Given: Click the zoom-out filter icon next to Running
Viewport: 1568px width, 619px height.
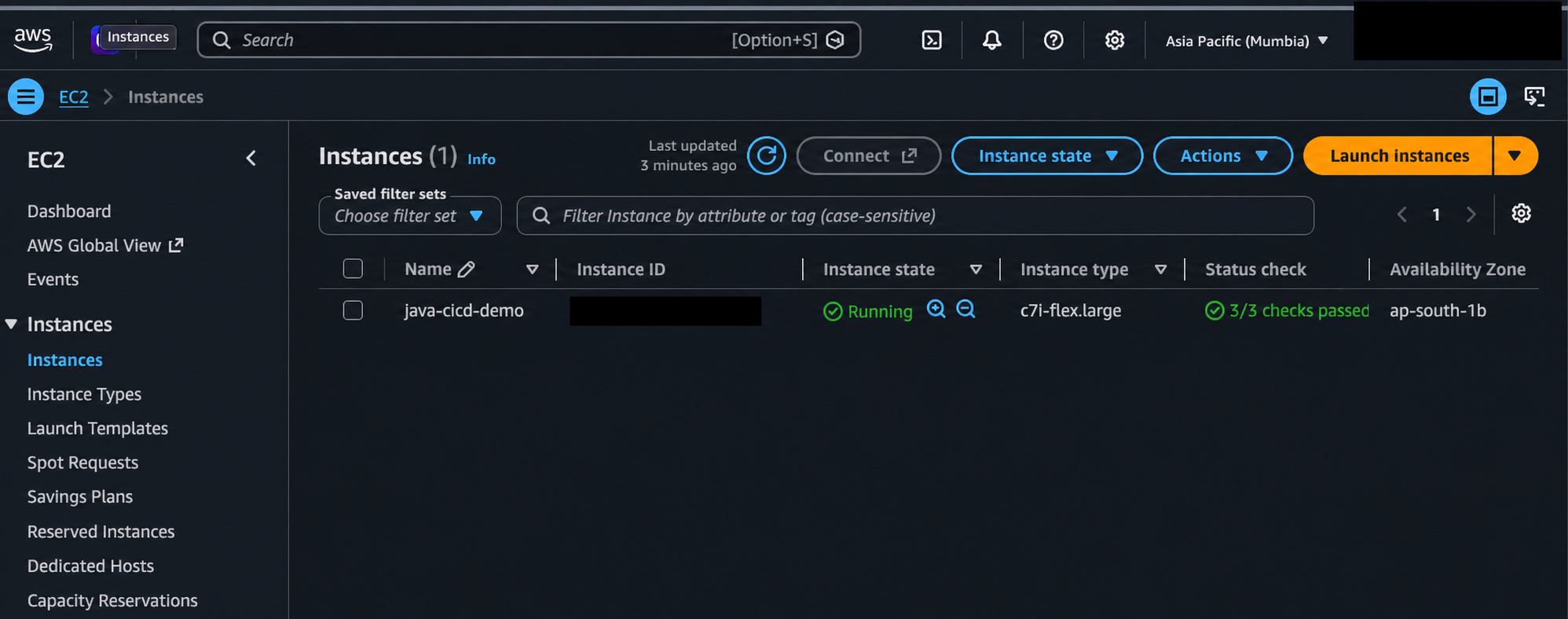Looking at the screenshot, I should point(965,309).
